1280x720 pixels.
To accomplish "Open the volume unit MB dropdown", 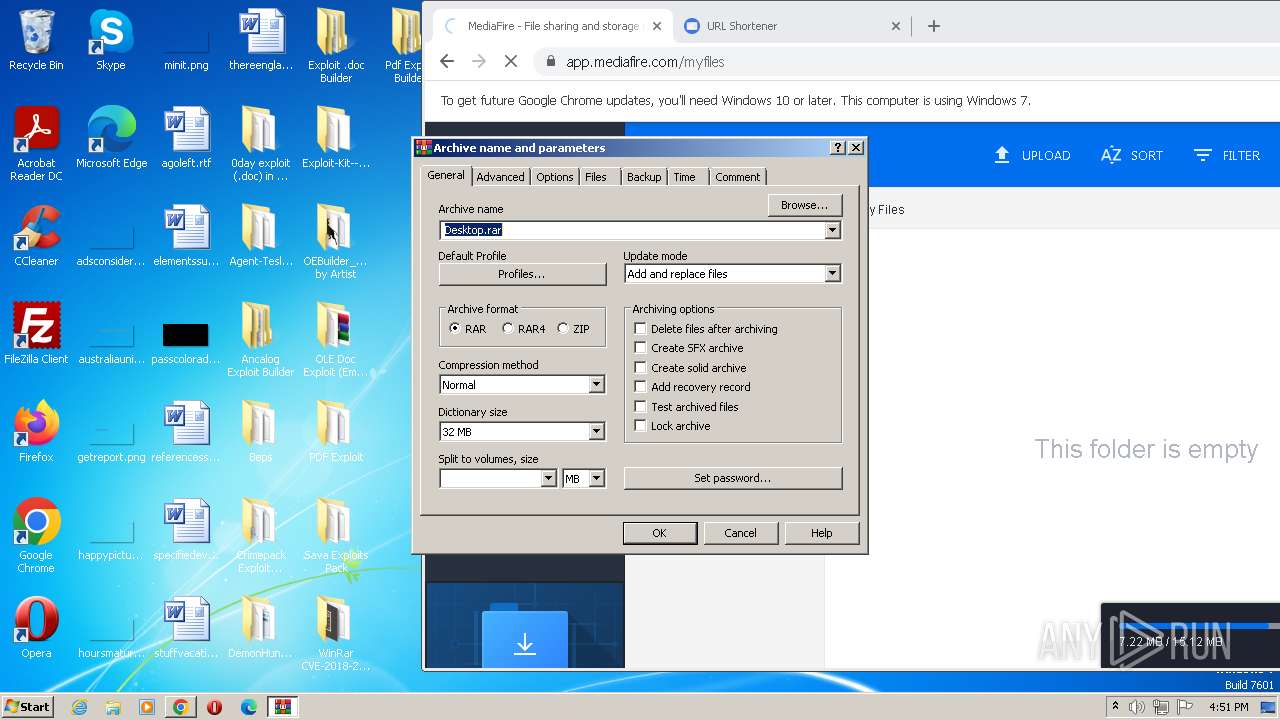I will coord(596,479).
